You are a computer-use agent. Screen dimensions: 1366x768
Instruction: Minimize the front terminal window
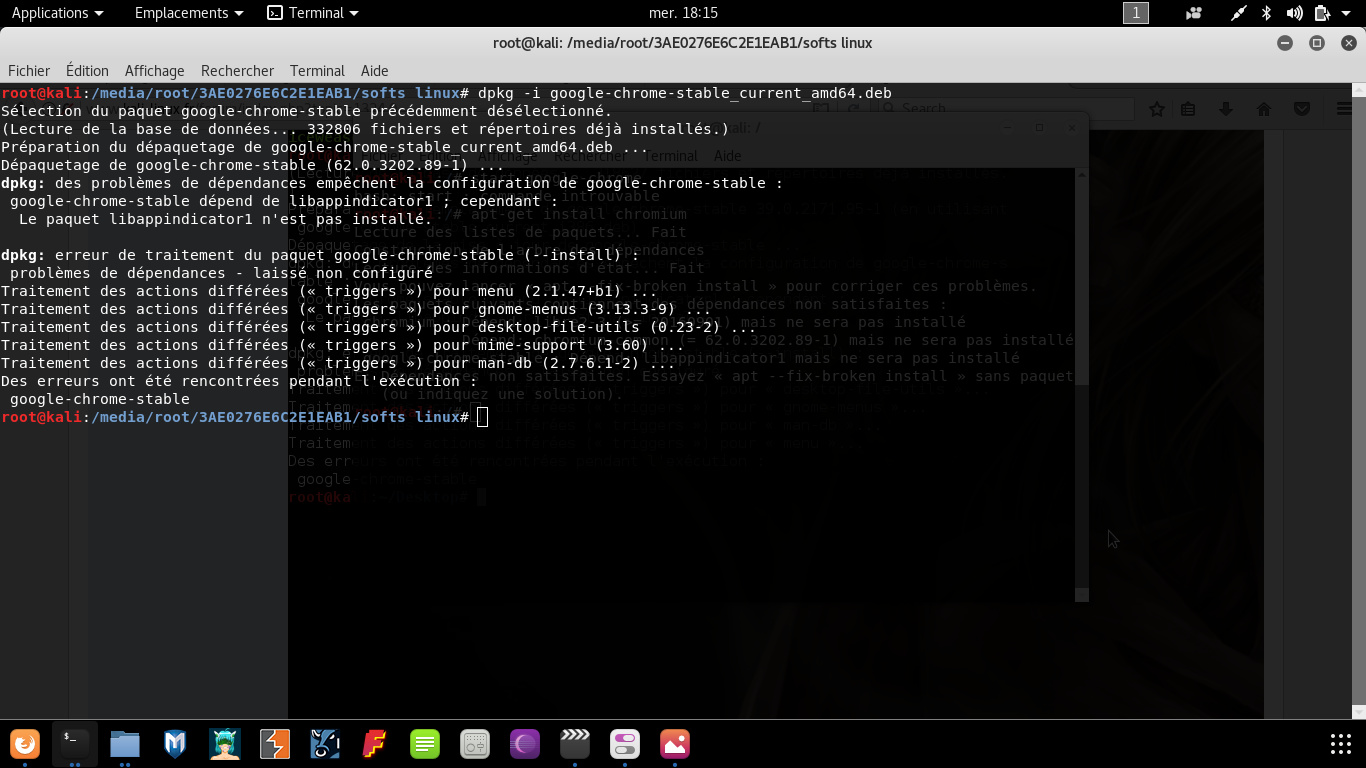(1285, 43)
